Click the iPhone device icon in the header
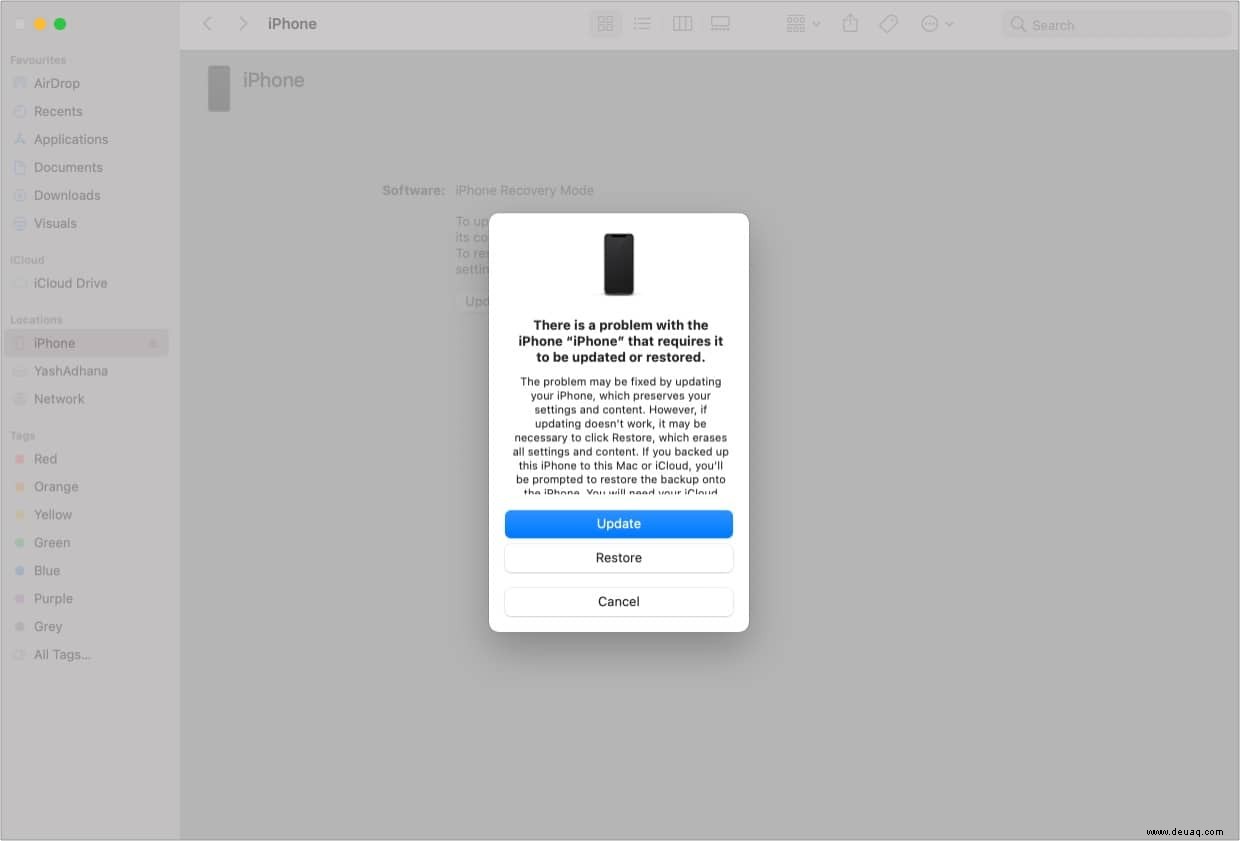 pos(219,89)
